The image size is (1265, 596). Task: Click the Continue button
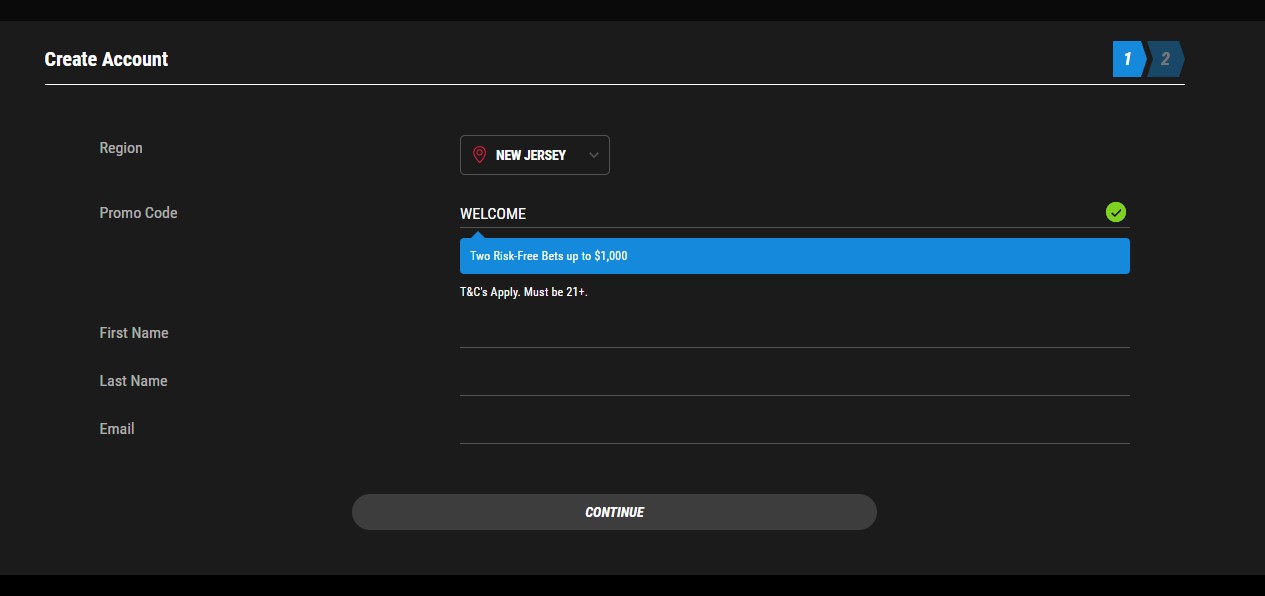pyautogui.click(x=614, y=512)
